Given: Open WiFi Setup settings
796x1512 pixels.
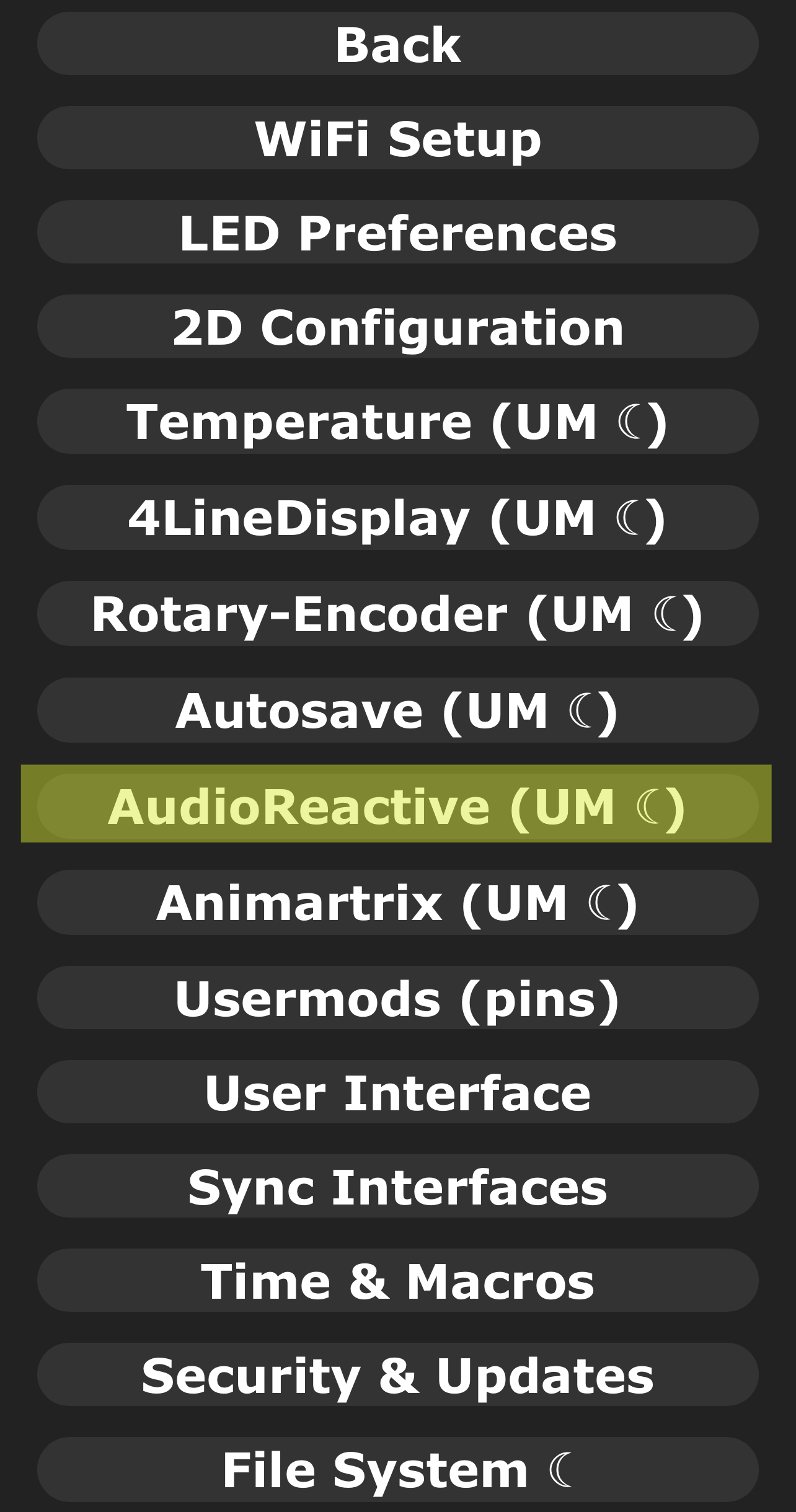Looking at the screenshot, I should (x=397, y=138).
